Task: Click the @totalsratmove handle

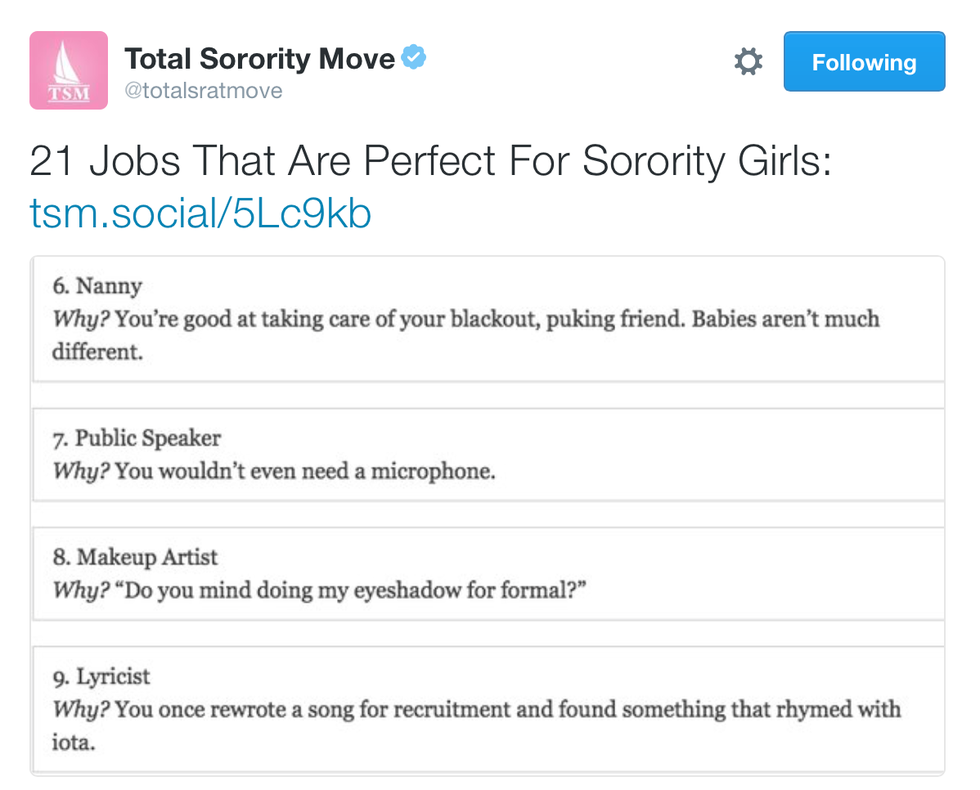Action: (x=203, y=91)
